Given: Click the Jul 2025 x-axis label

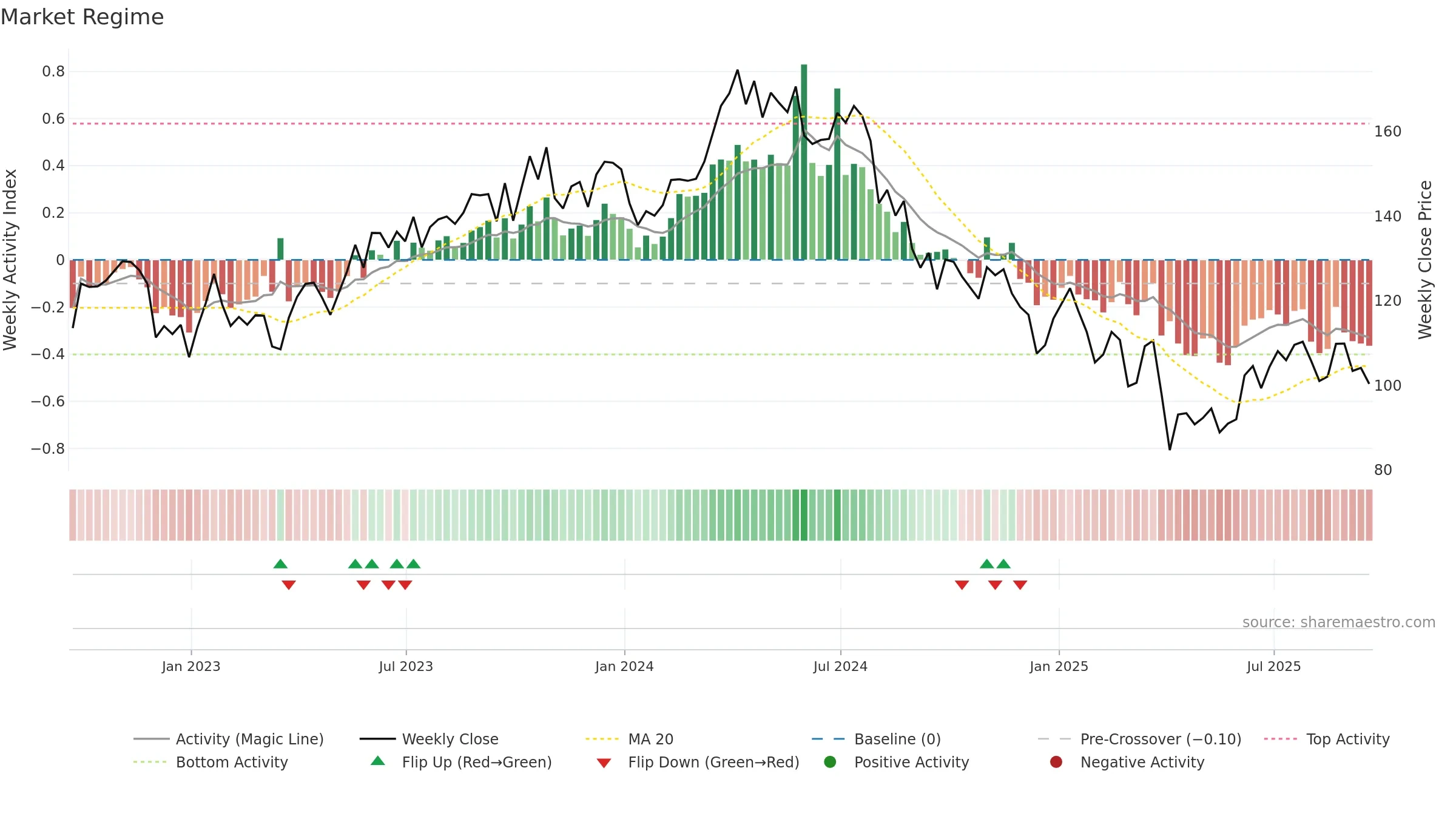Looking at the screenshot, I should 1273,666.
